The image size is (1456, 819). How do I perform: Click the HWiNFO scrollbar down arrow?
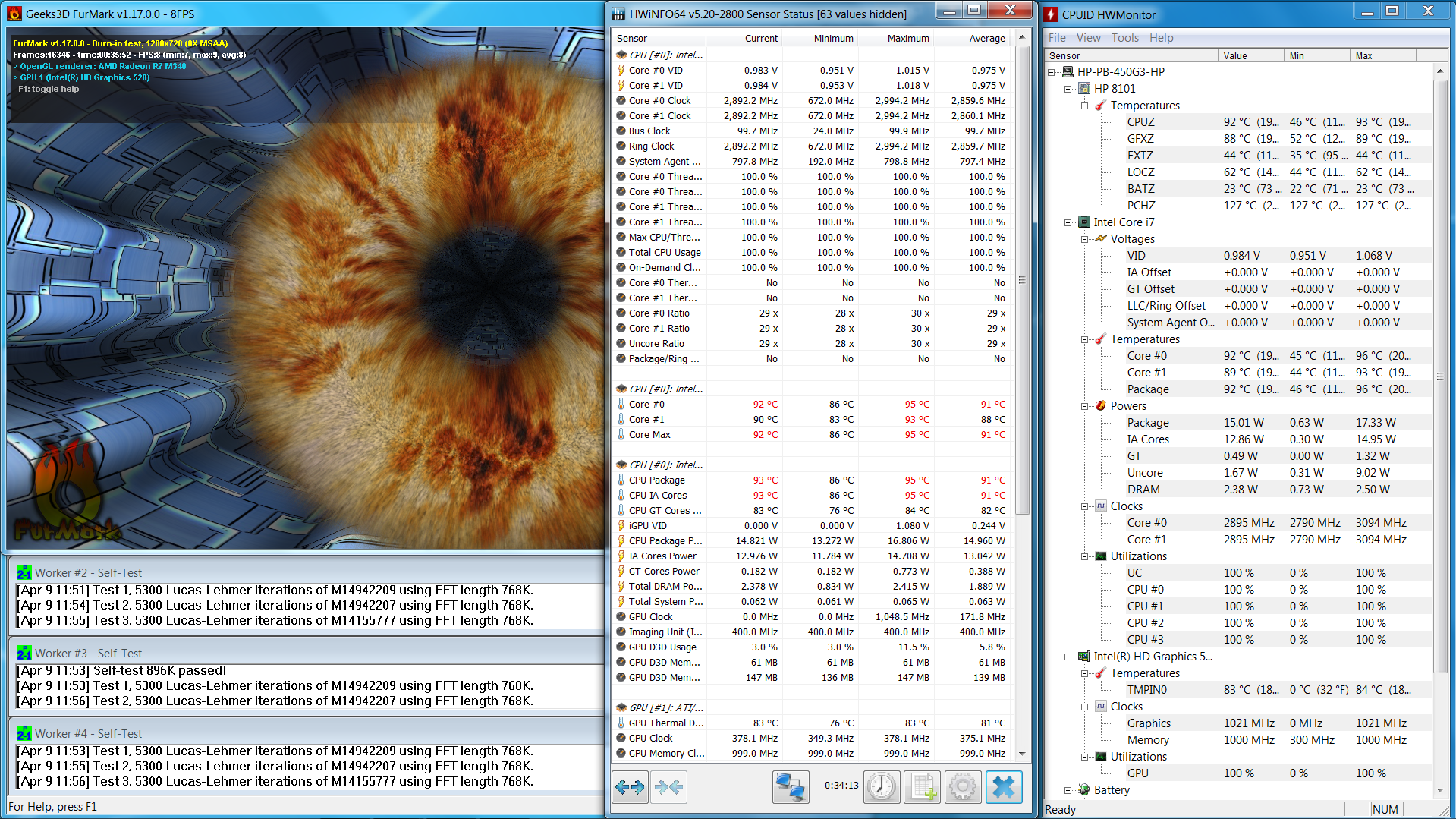point(1022,754)
